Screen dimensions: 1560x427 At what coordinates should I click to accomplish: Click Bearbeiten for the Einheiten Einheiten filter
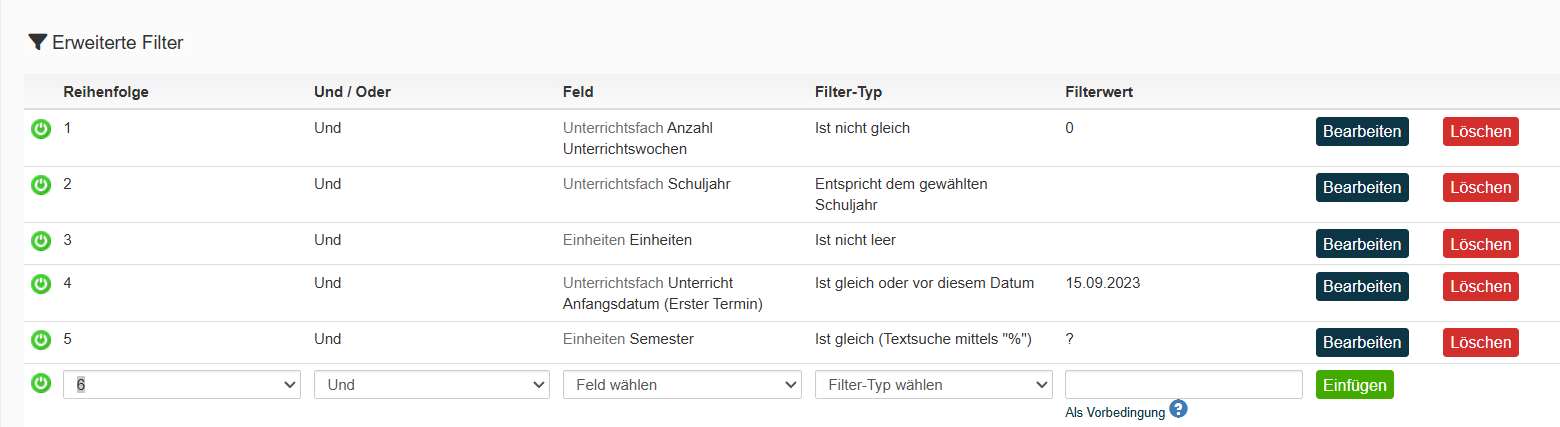tap(1362, 244)
